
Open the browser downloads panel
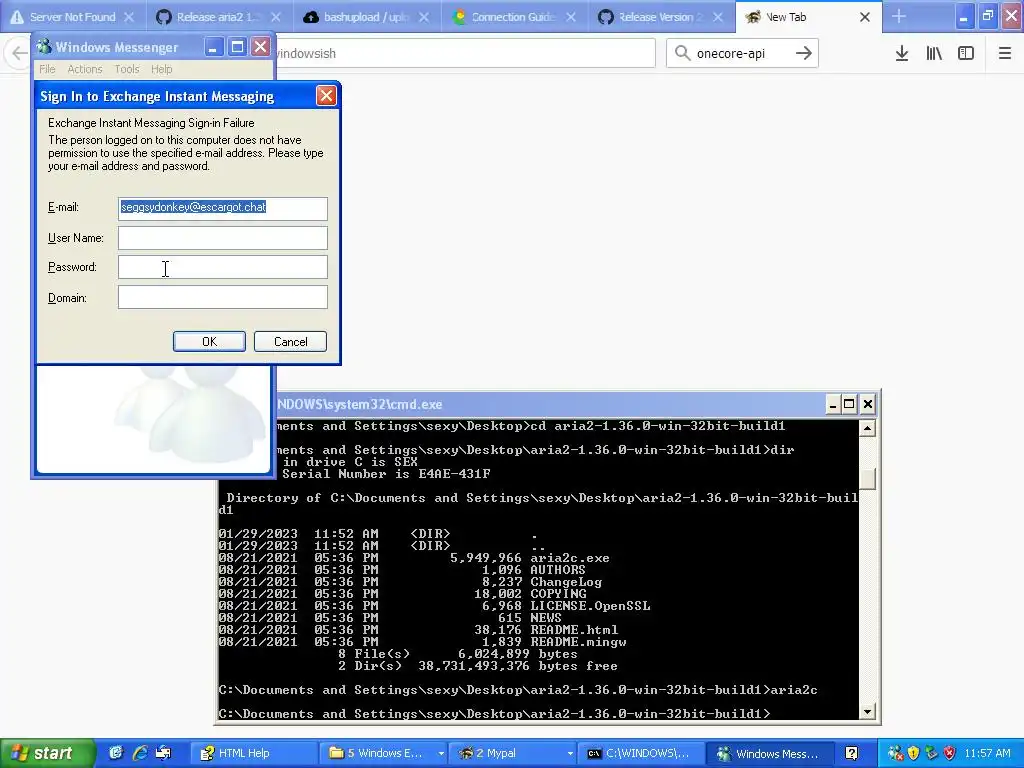pyautogui.click(x=902, y=54)
